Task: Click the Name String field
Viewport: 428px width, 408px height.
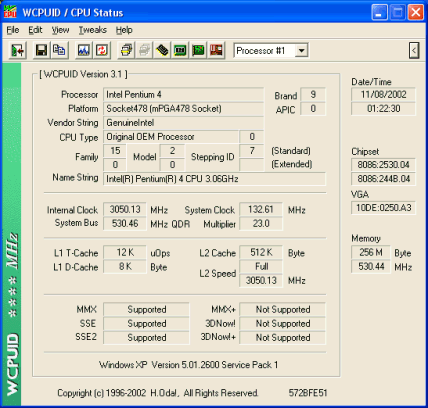Action: pos(214,179)
